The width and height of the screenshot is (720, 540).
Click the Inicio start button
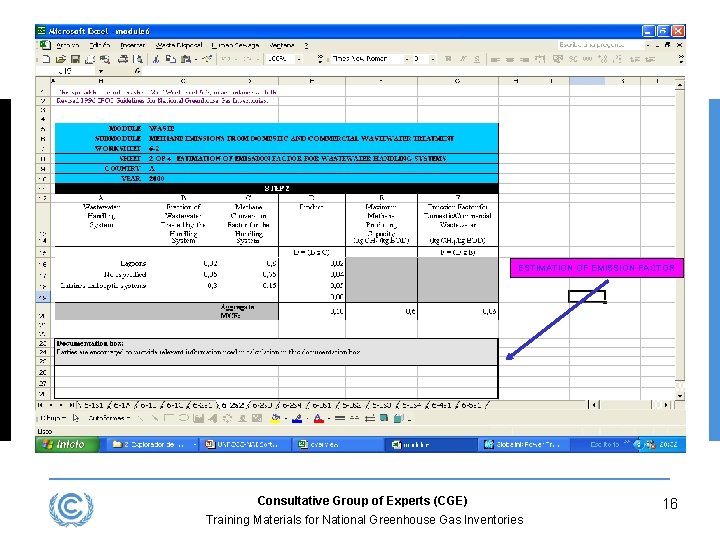[67, 444]
